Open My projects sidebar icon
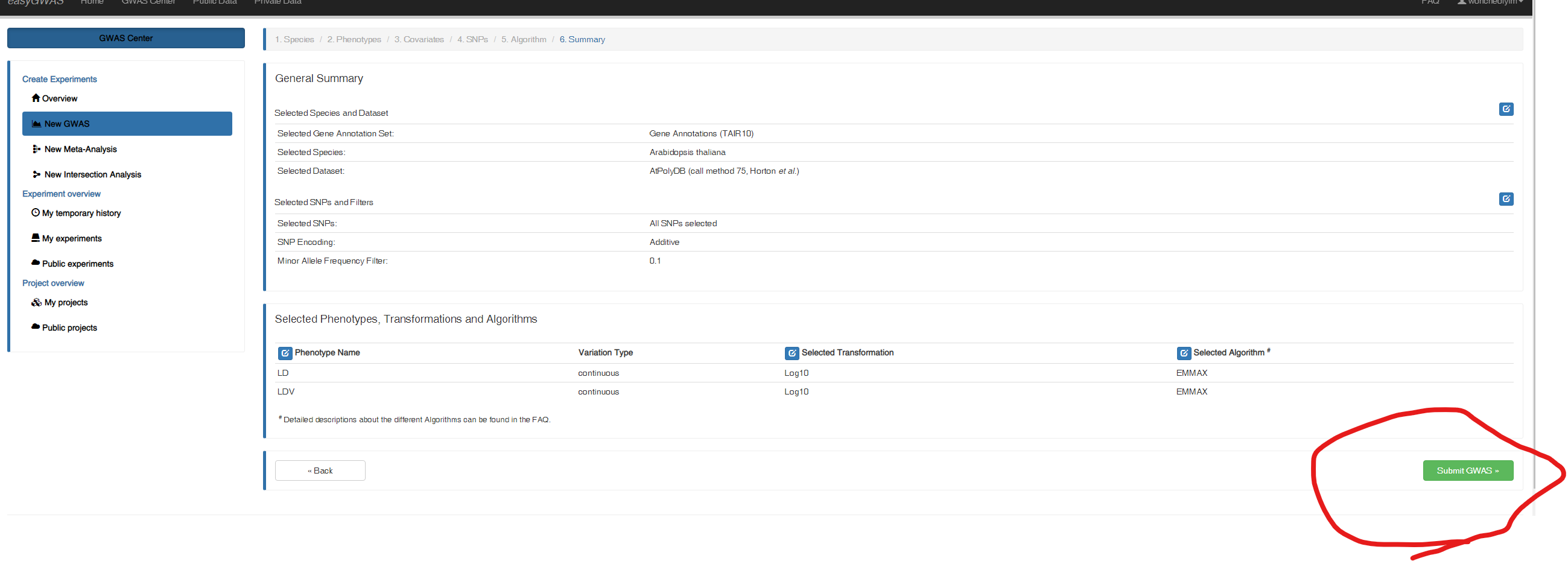 pos(37,302)
